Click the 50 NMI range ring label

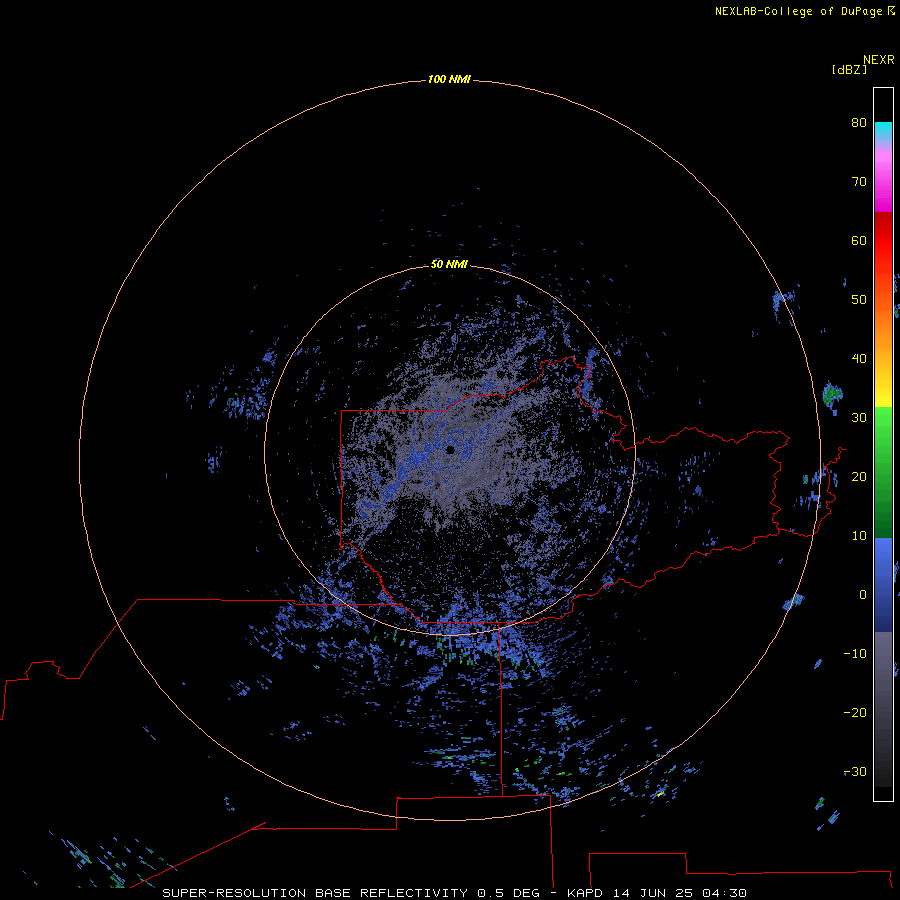point(449,264)
